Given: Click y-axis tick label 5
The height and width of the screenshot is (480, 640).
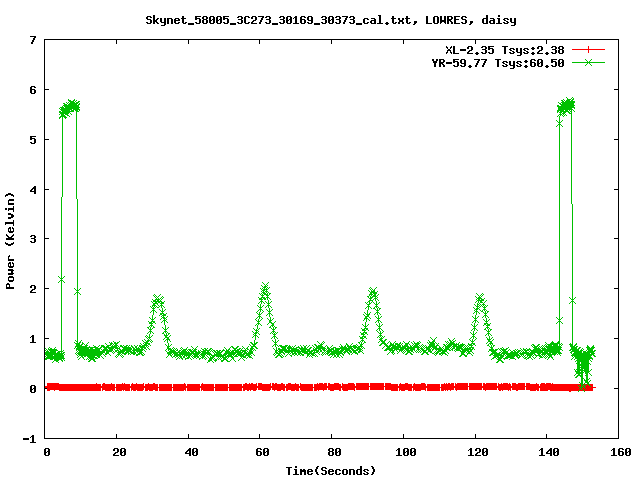Looking at the screenshot, I should [x=33, y=140].
